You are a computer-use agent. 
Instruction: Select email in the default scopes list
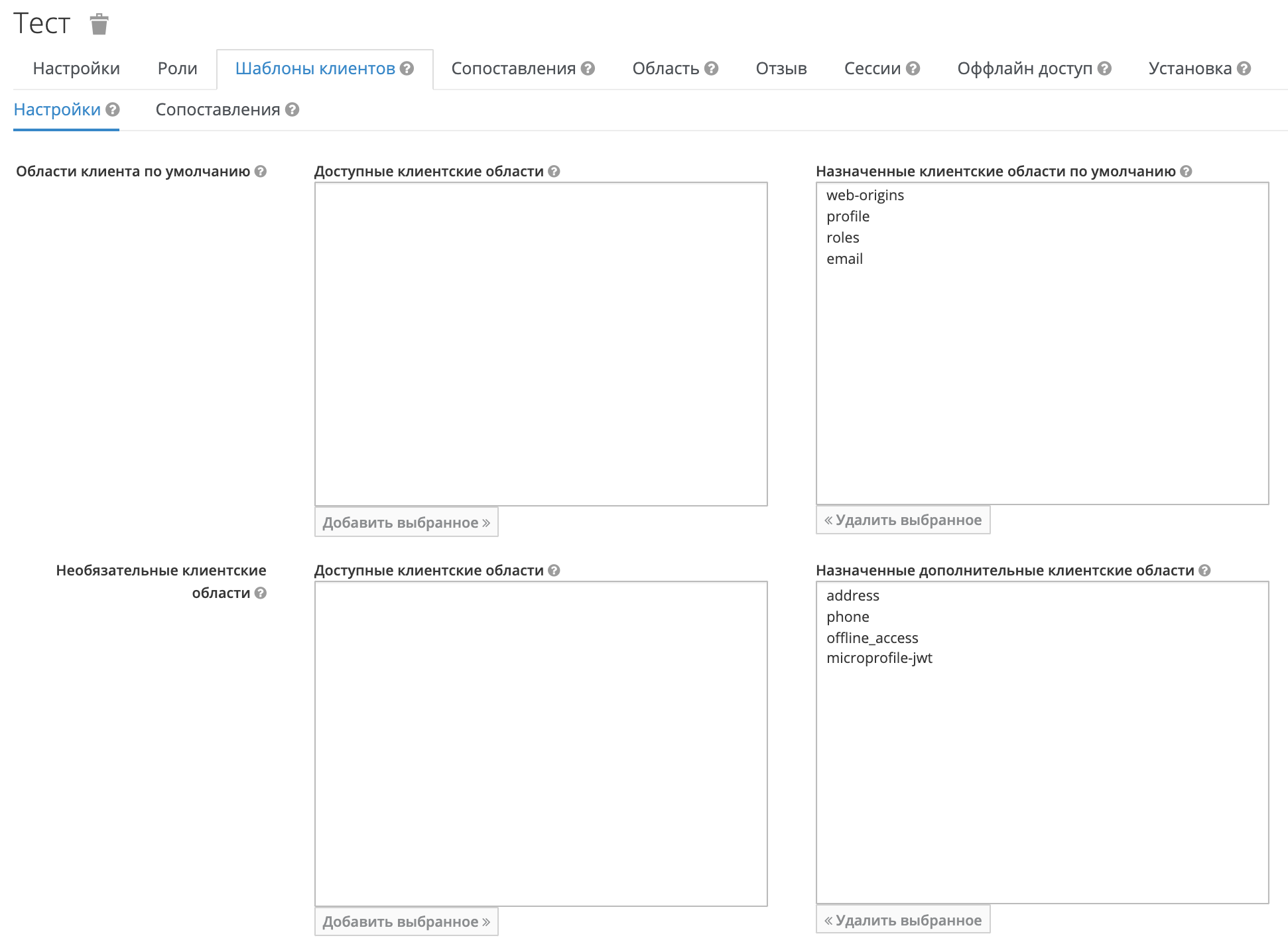(x=844, y=259)
